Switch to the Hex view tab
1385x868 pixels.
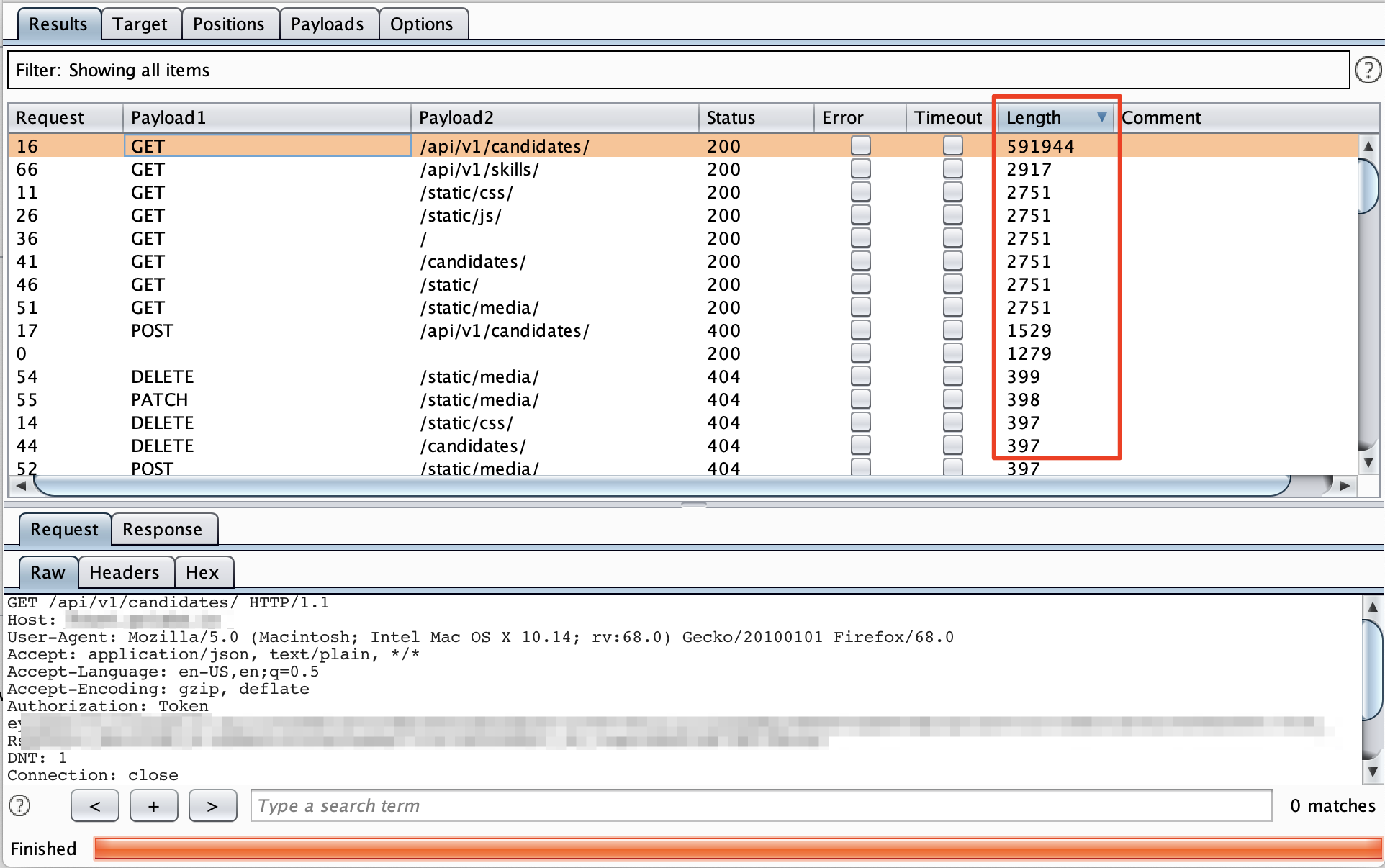click(x=202, y=573)
